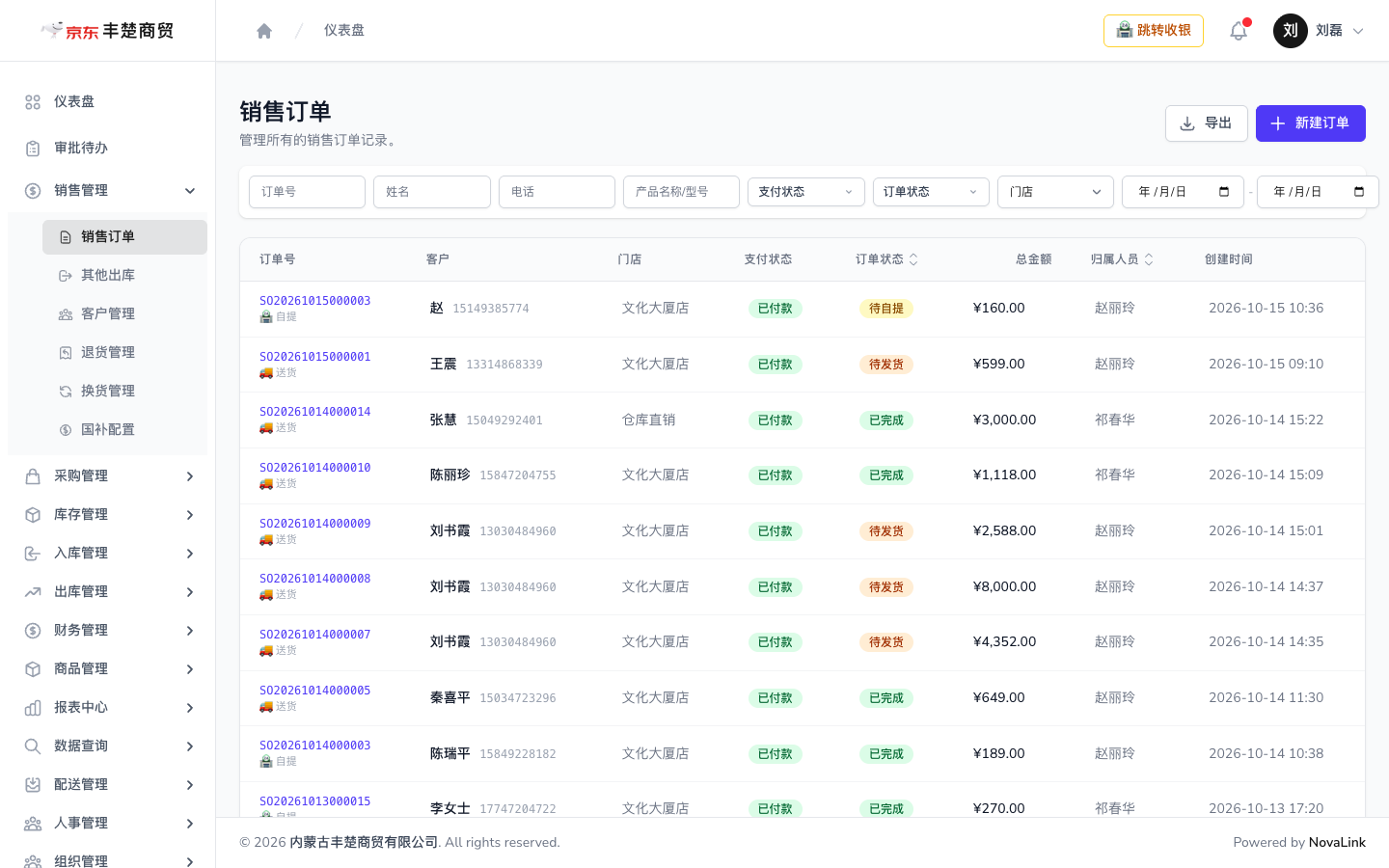Viewport: 1389px width, 868px height.
Task: Select 销售订单 in the sidebar
Action: (124, 237)
